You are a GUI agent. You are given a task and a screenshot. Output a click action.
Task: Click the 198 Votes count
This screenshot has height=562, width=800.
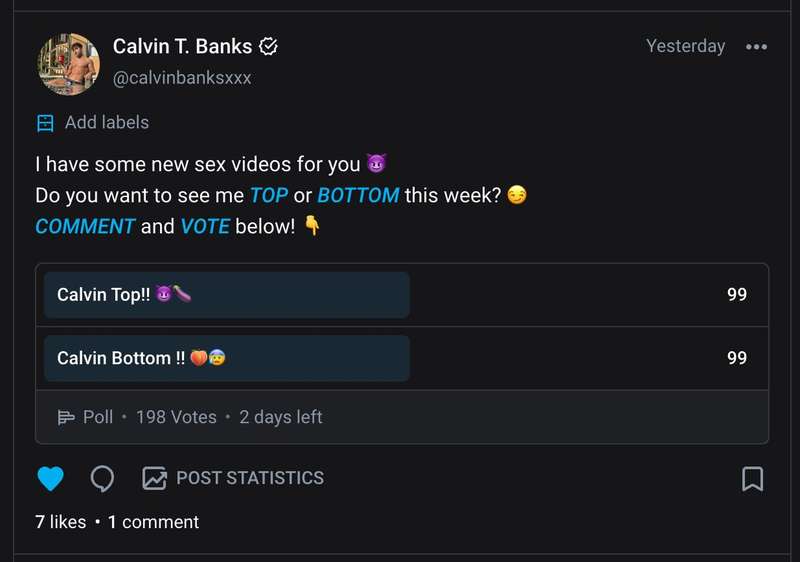(176, 417)
